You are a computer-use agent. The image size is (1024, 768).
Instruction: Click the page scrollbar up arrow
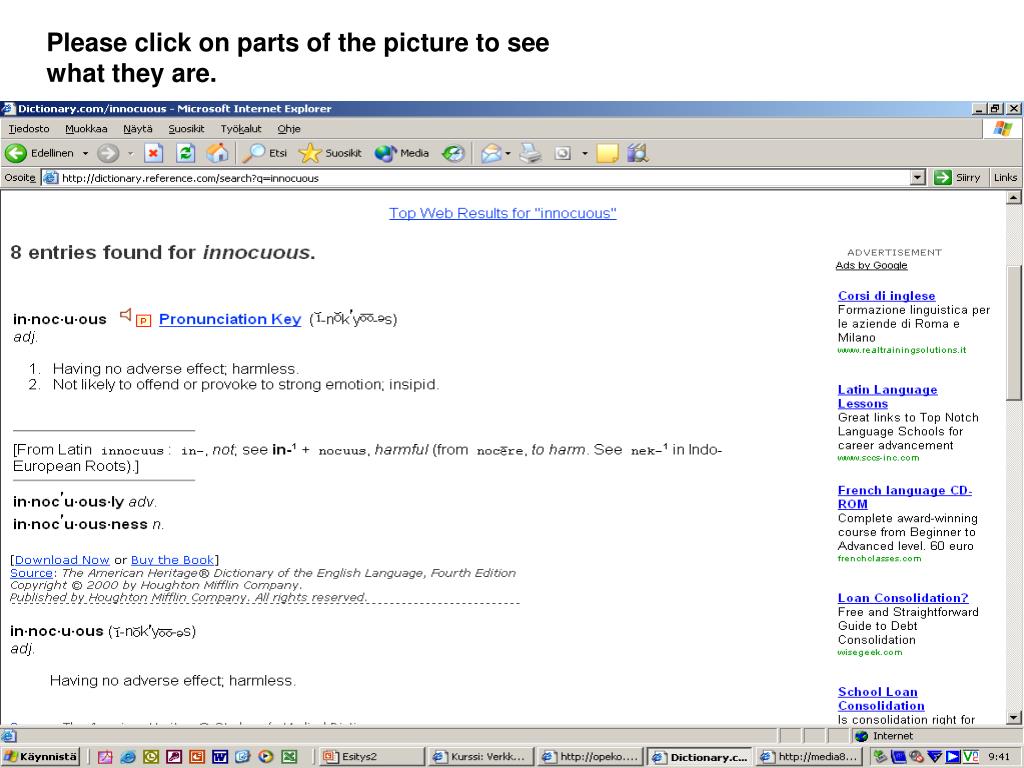(1014, 197)
